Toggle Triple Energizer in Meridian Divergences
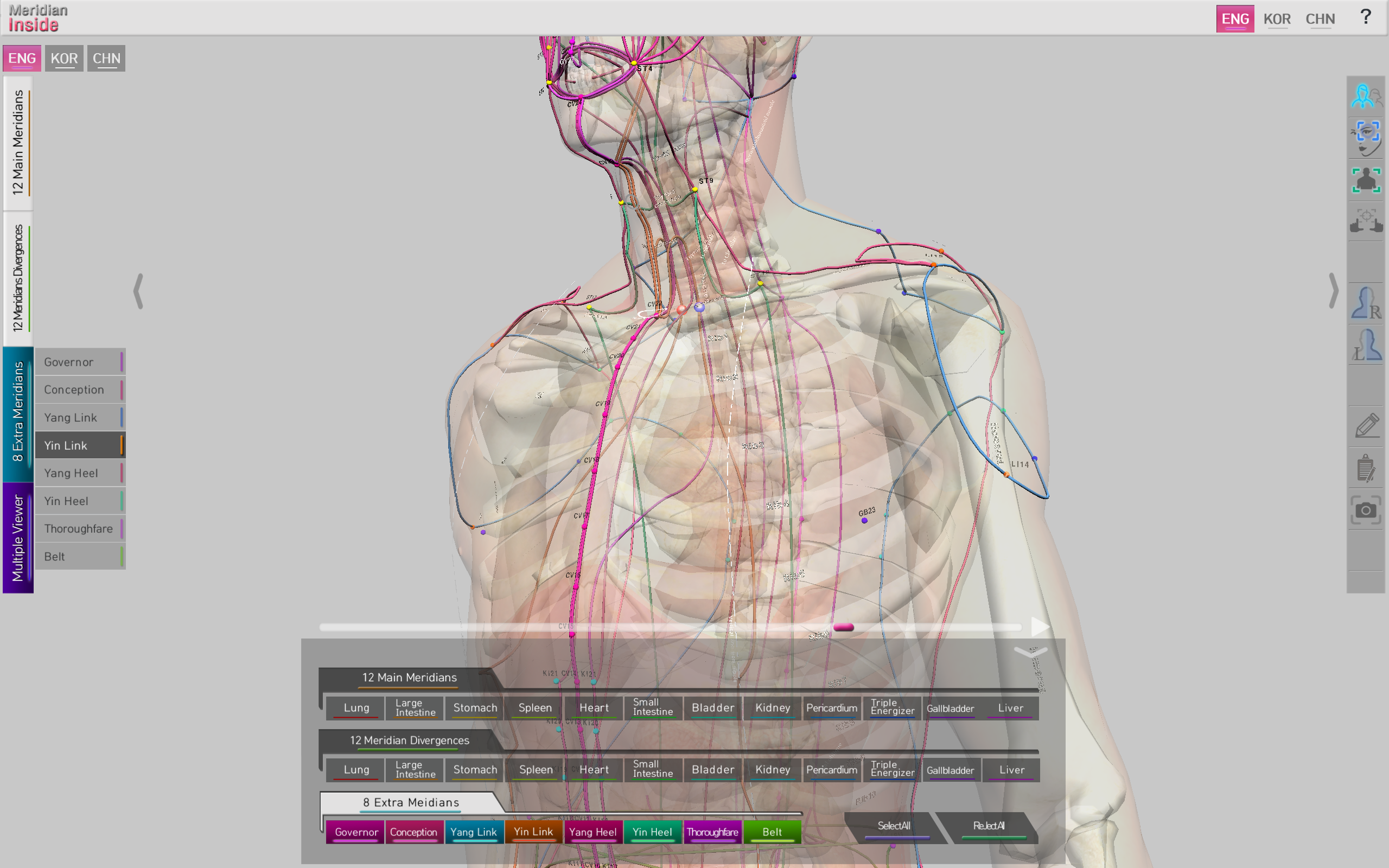The height and width of the screenshot is (868, 1389). [892, 770]
